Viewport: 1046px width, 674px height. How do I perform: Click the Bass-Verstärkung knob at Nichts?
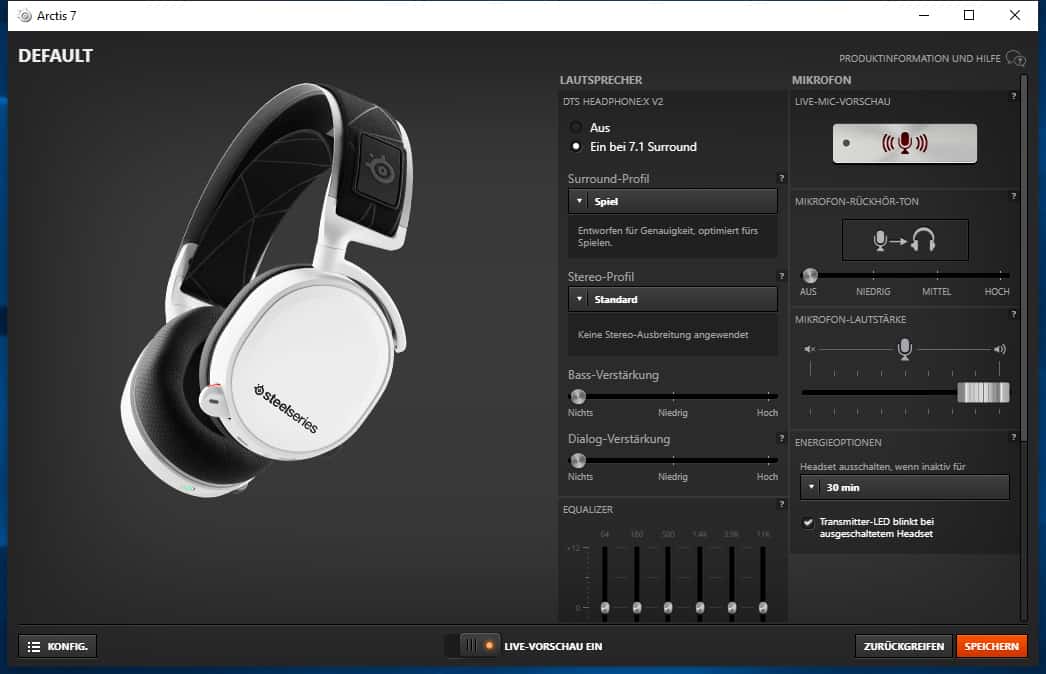tap(578, 396)
